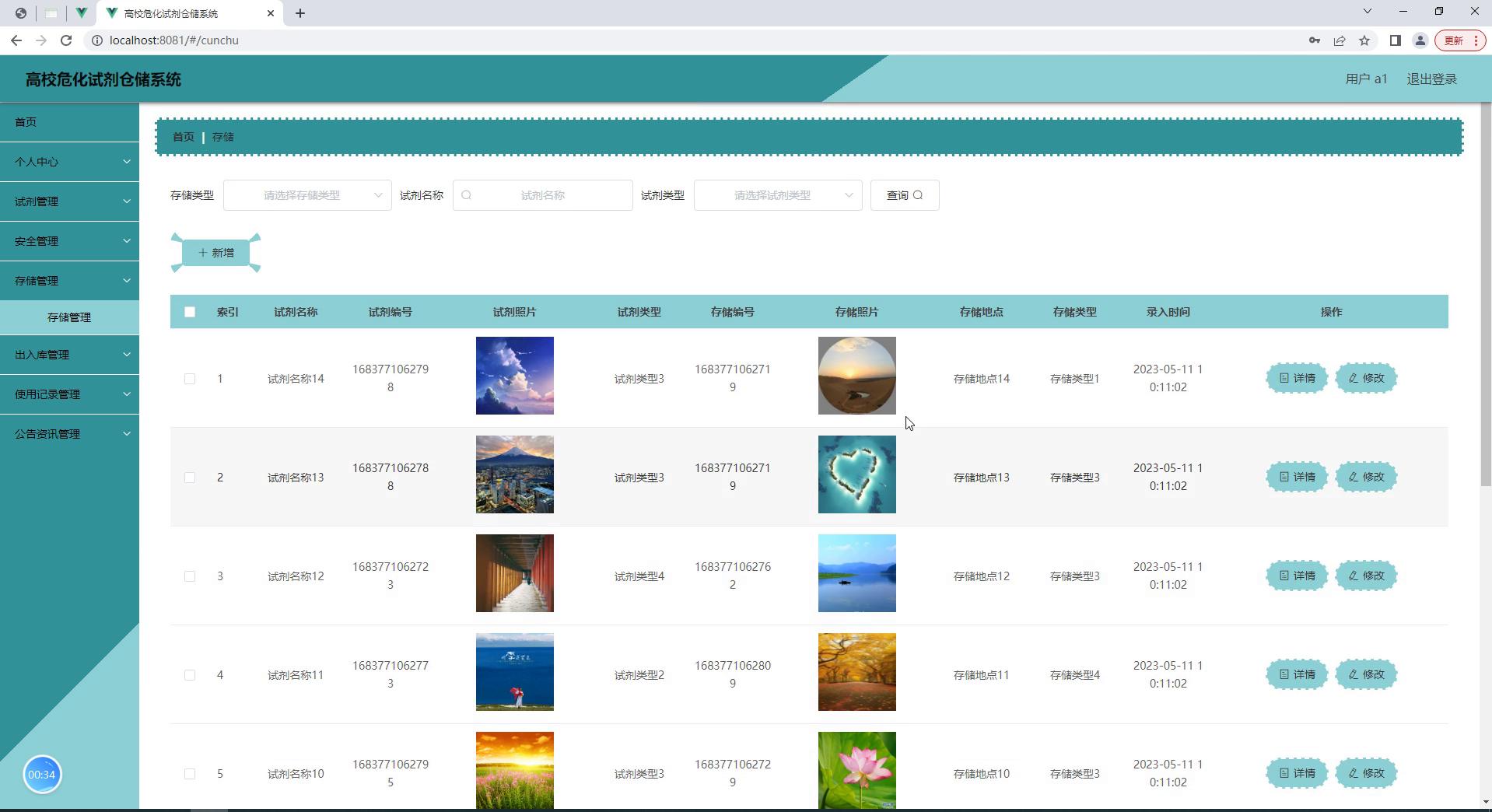Expand the 公告资讯管理 sidebar menu
The height and width of the screenshot is (812, 1492).
pos(69,434)
